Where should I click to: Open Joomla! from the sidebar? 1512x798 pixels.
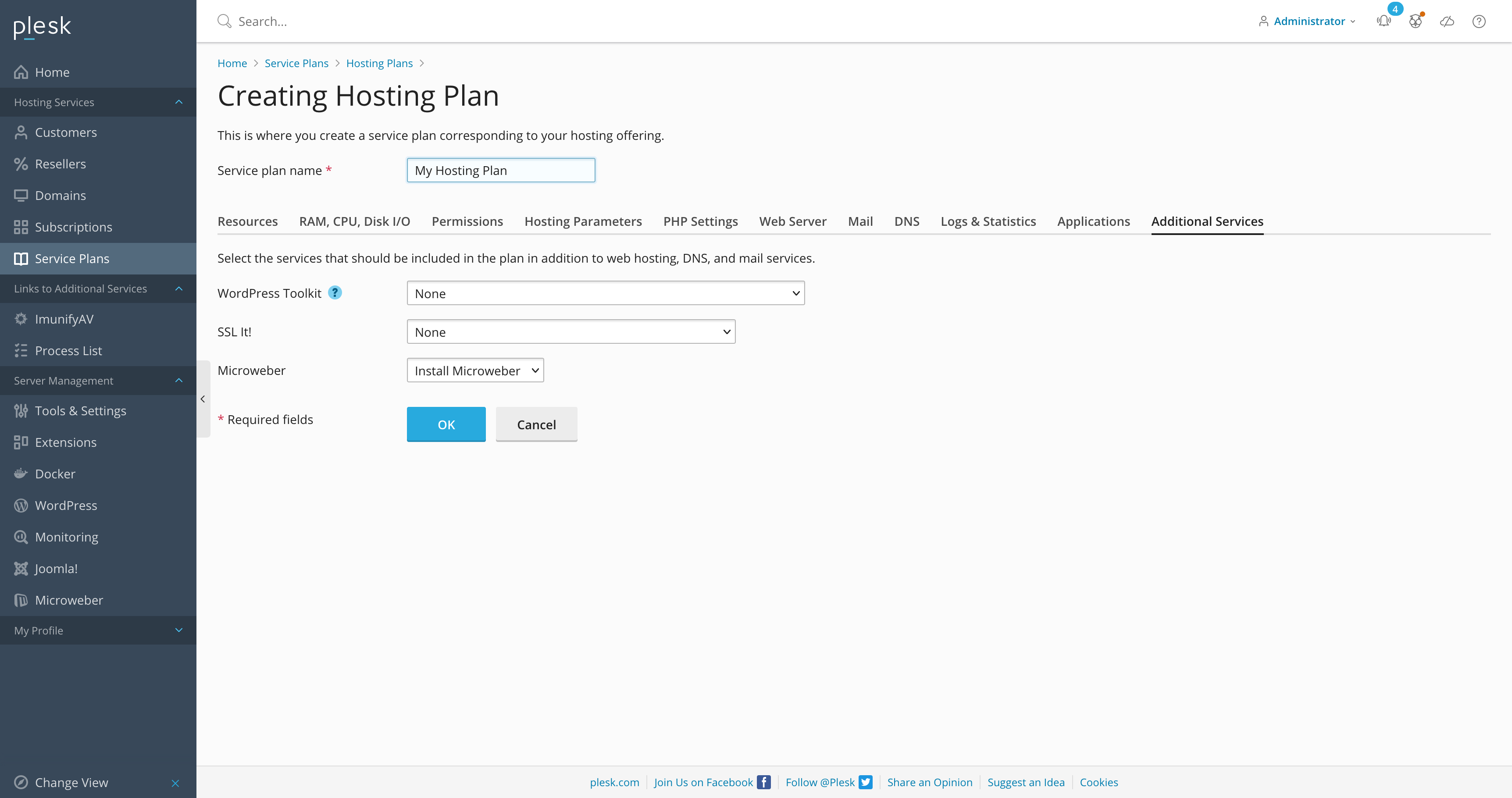click(x=56, y=568)
